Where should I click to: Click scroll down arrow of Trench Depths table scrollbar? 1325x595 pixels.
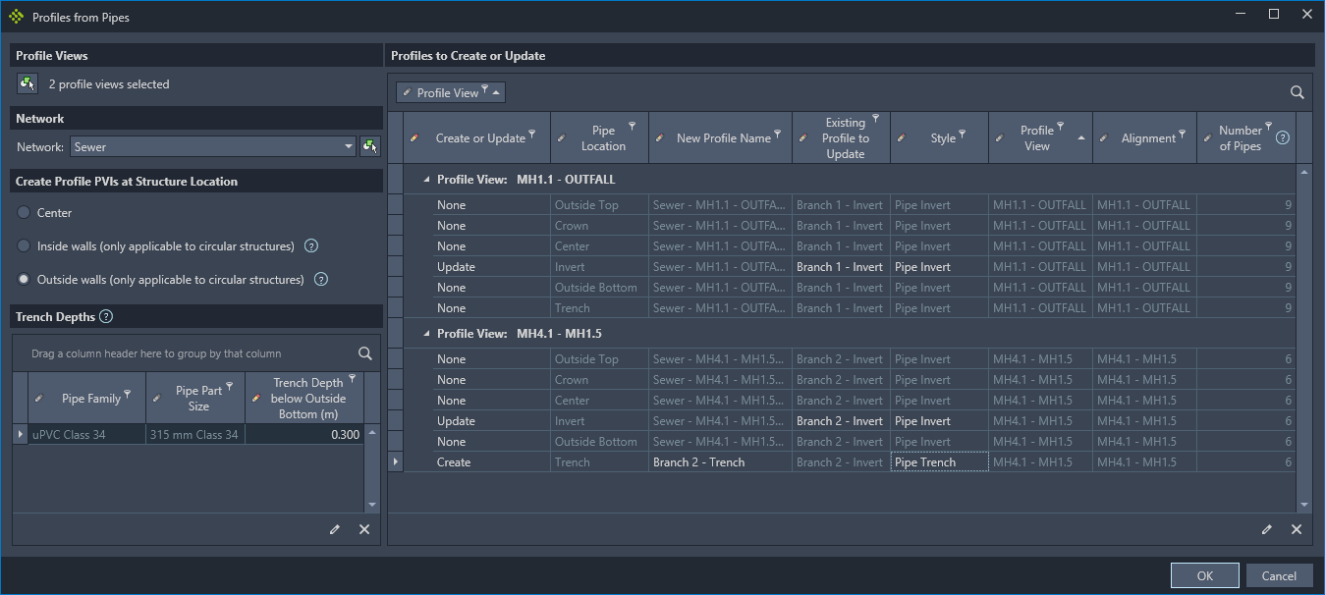point(372,505)
